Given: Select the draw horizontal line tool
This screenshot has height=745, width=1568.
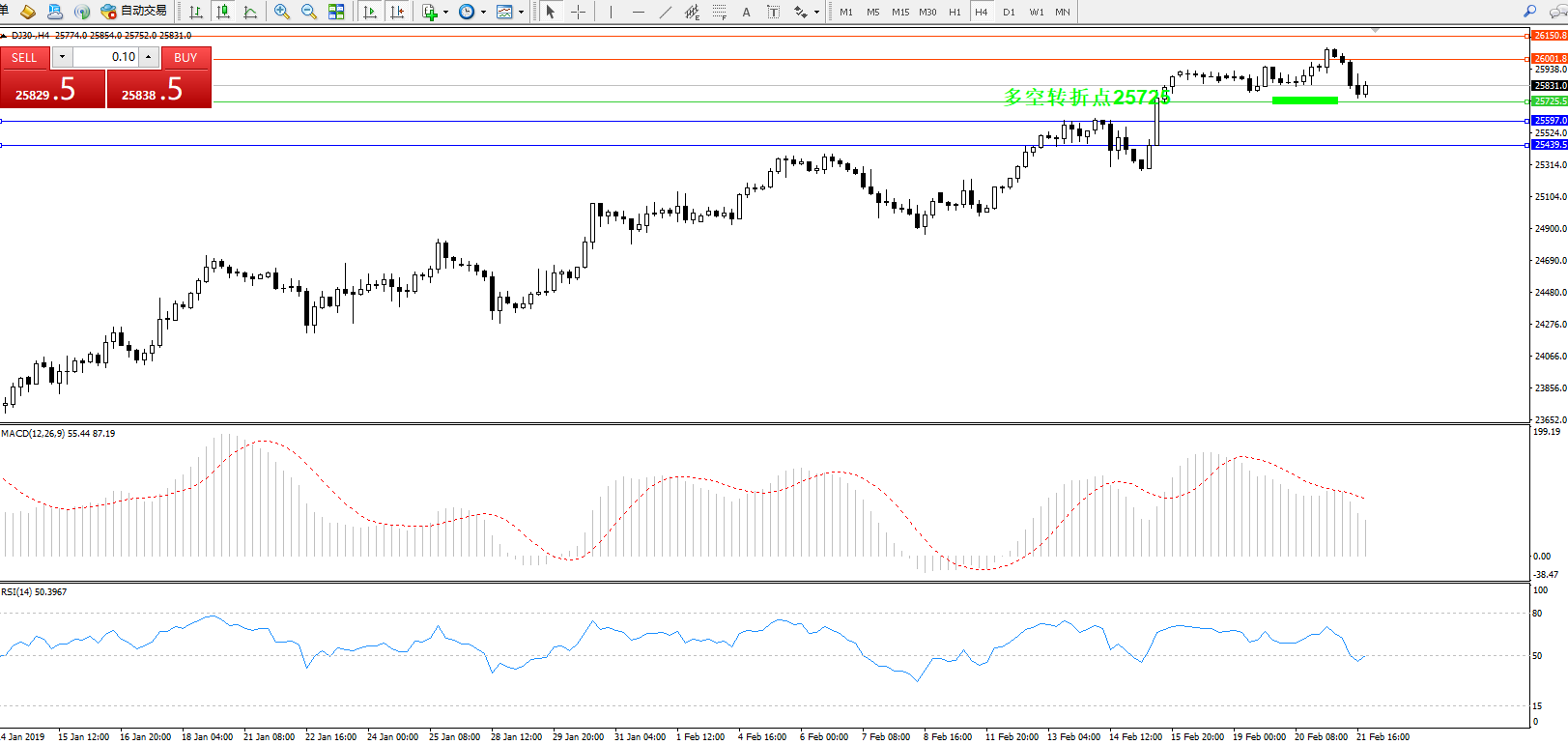Looking at the screenshot, I should pyautogui.click(x=638, y=12).
